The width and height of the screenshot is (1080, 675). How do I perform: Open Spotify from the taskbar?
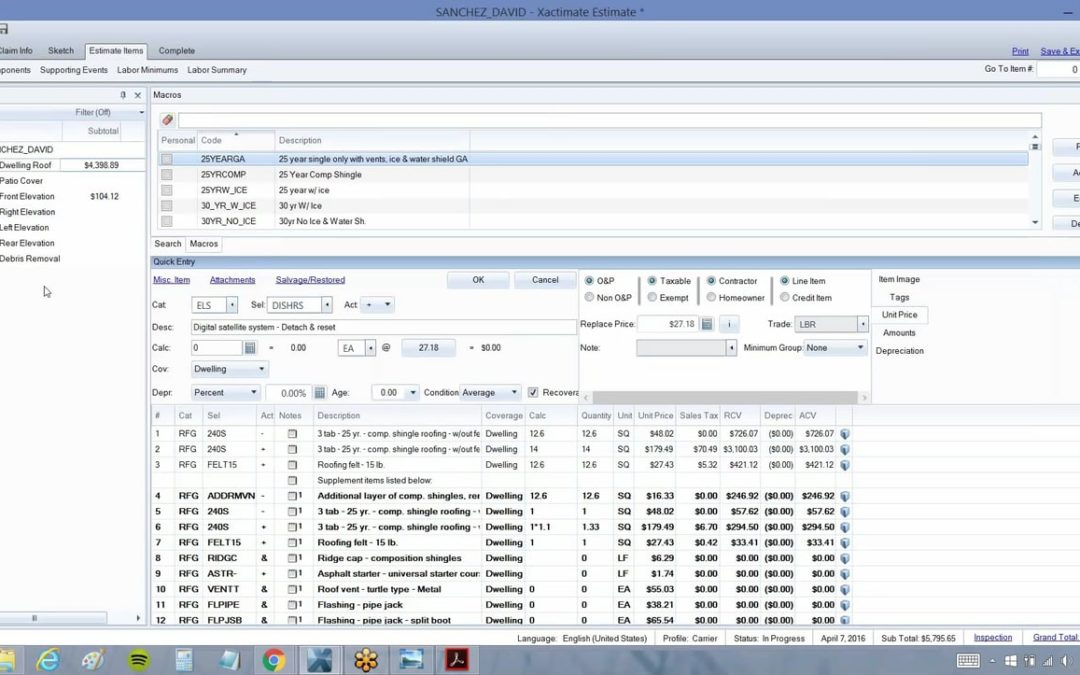pos(138,660)
